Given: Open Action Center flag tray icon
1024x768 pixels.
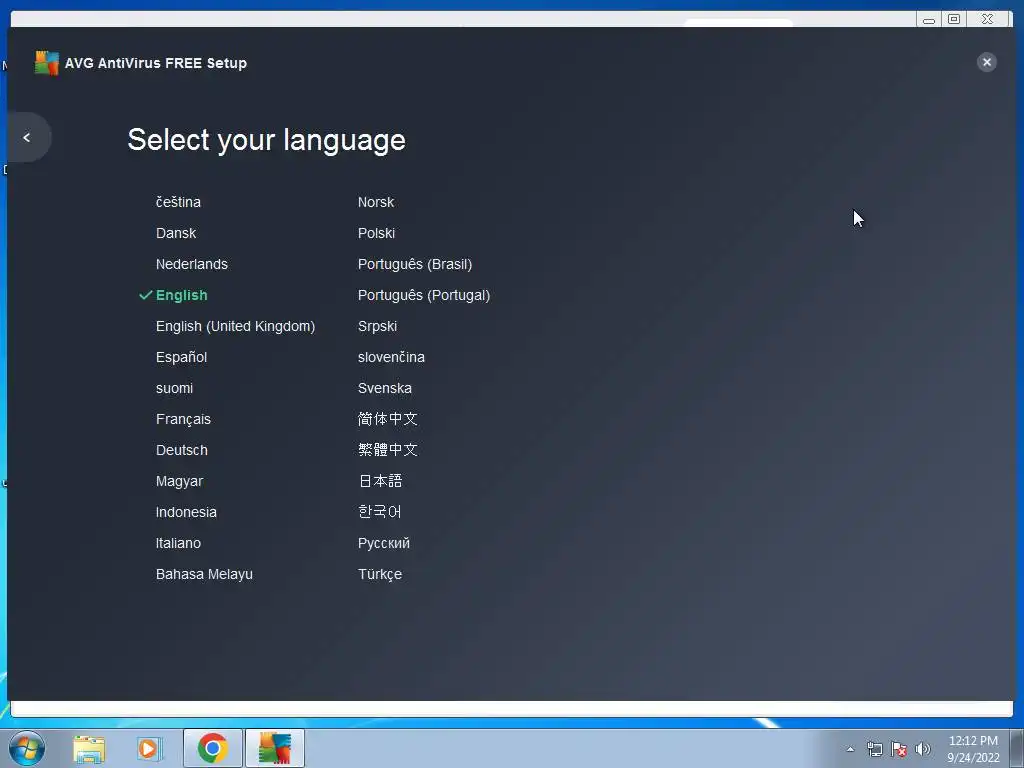Looking at the screenshot, I should 899,749.
